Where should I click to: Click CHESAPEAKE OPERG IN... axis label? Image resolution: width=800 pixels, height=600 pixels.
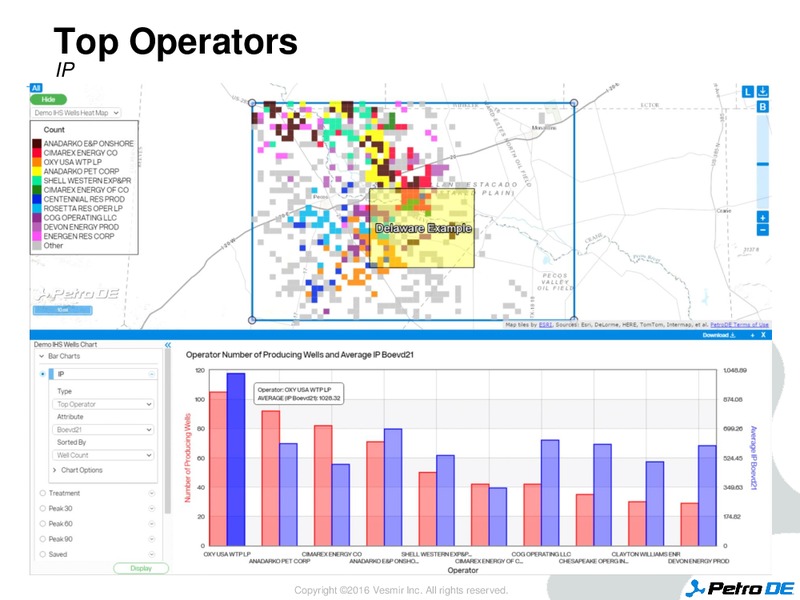pyautogui.click(x=593, y=561)
